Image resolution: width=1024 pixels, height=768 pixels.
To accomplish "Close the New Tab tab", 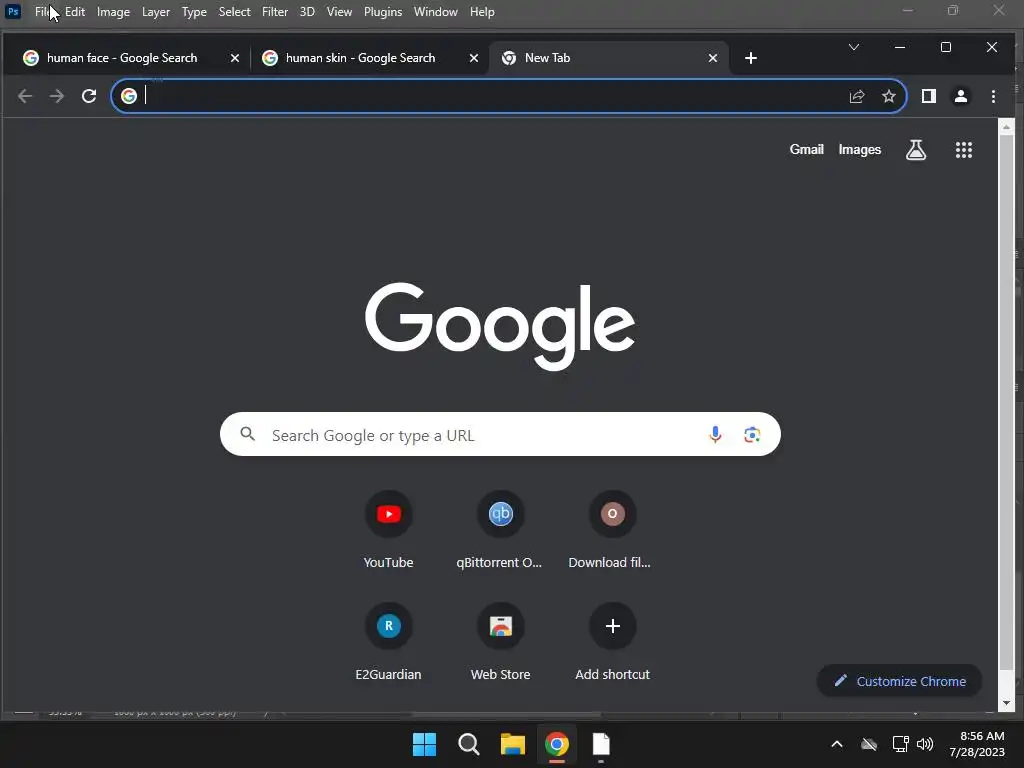I will [713, 58].
